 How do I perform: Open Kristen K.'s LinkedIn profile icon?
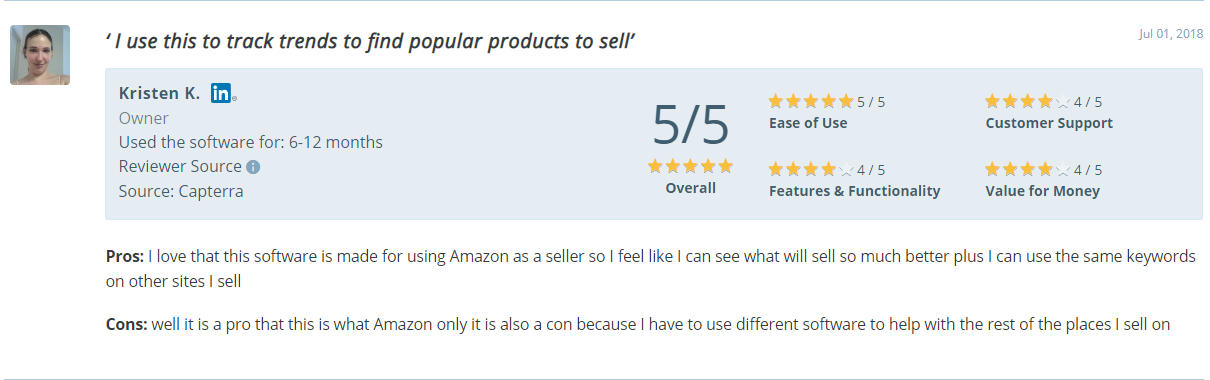221,93
